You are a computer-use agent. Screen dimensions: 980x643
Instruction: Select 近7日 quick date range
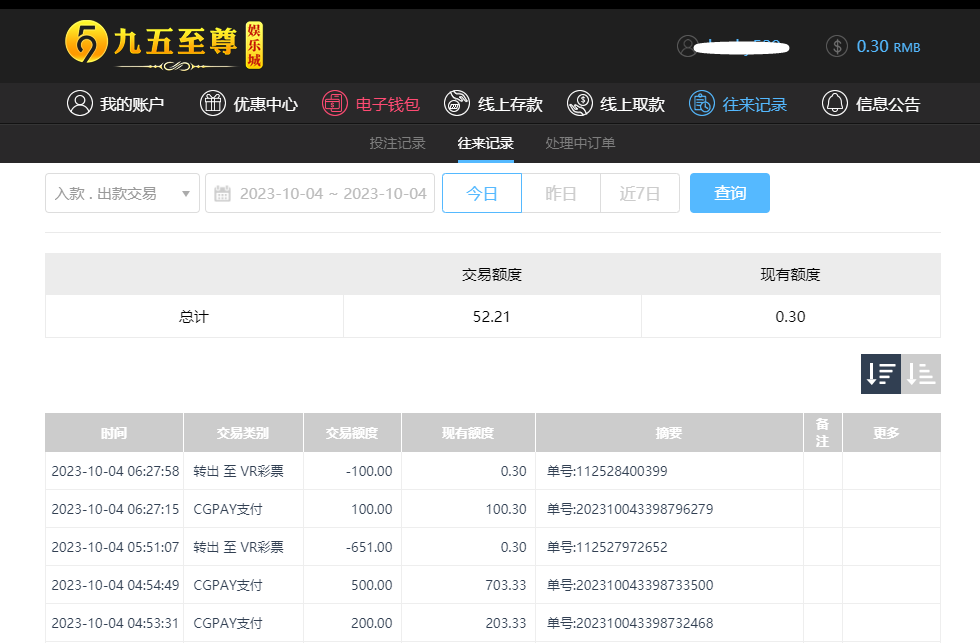(x=640, y=193)
